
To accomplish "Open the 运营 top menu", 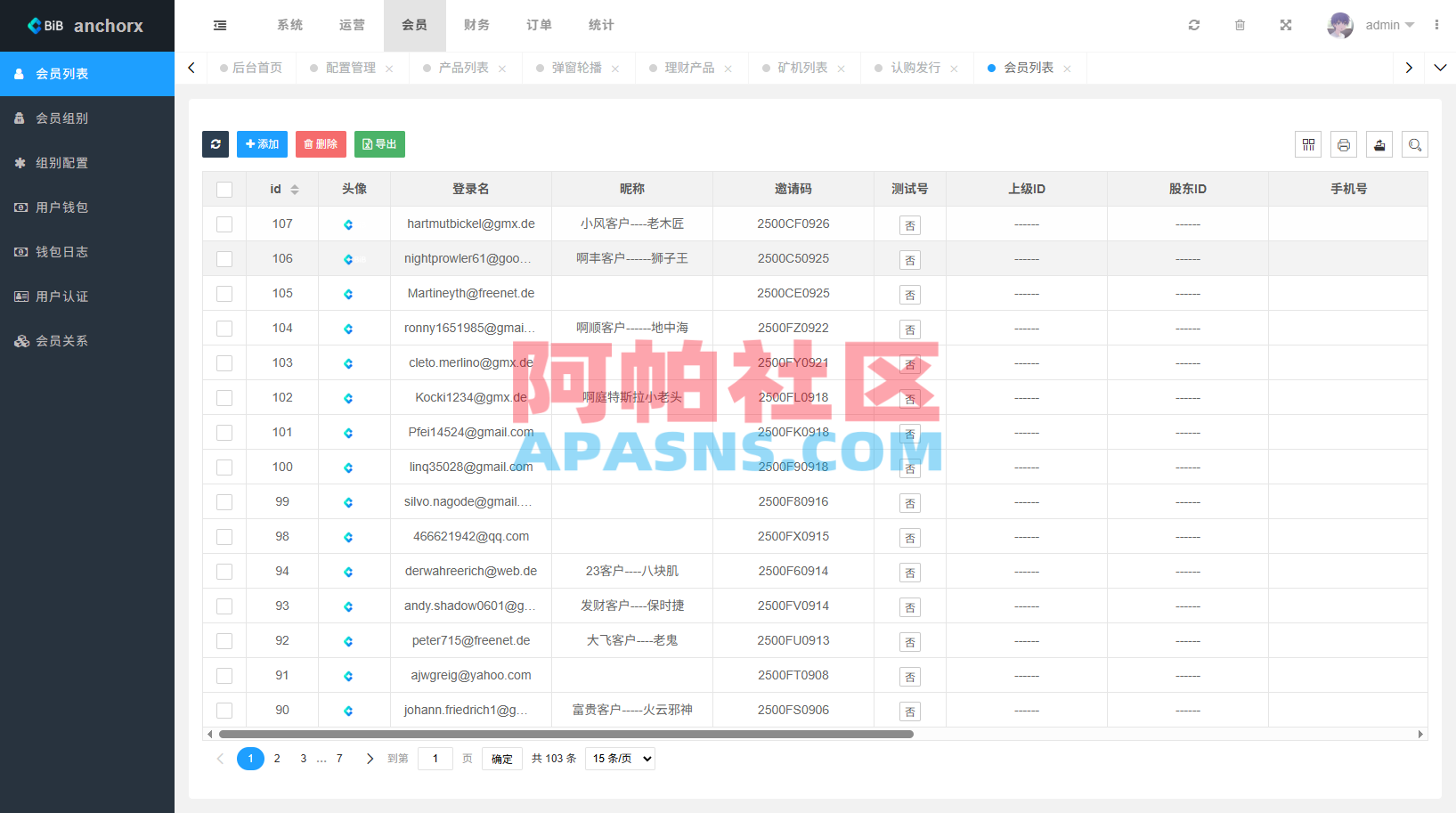I will click(352, 25).
